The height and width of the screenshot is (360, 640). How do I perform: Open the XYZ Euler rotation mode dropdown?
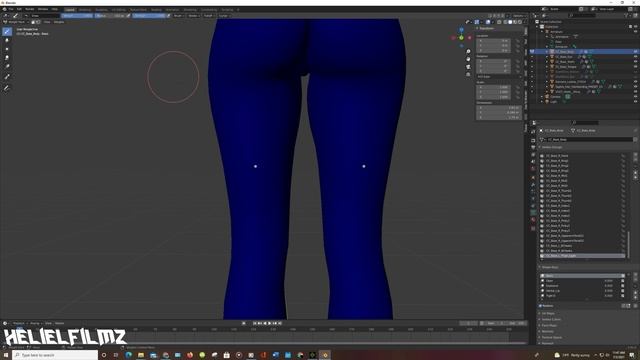tap(499, 77)
